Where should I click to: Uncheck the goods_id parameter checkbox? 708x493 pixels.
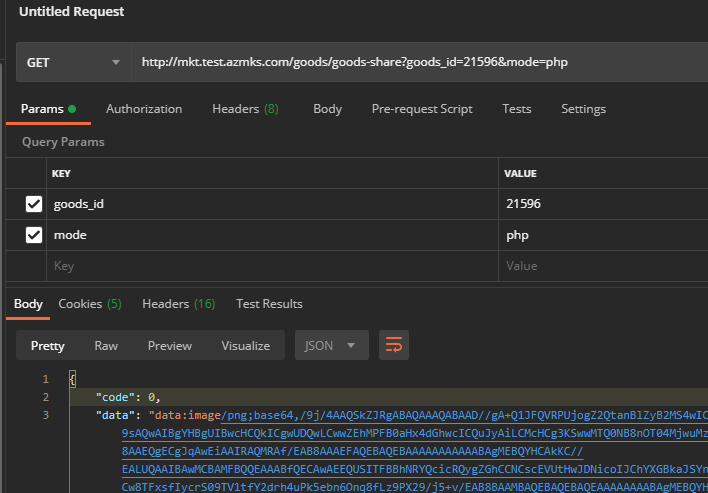(x=34, y=204)
